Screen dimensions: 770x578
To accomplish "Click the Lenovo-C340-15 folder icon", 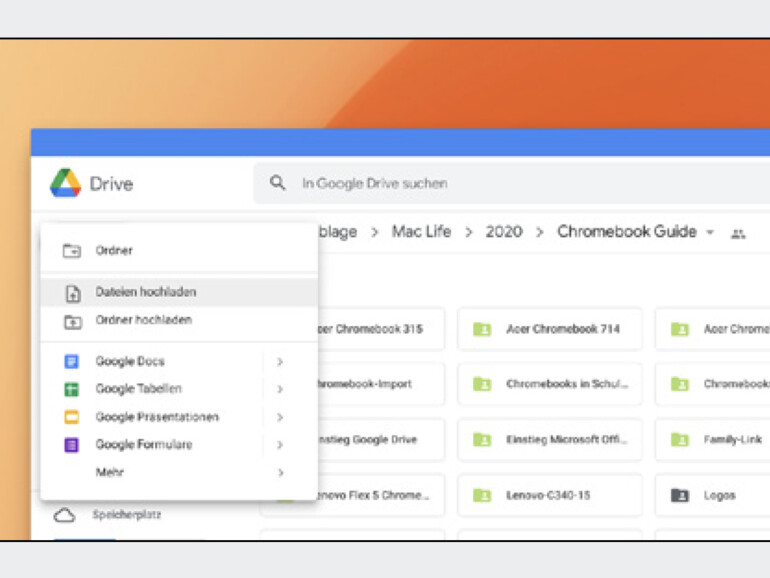I will 482,495.
